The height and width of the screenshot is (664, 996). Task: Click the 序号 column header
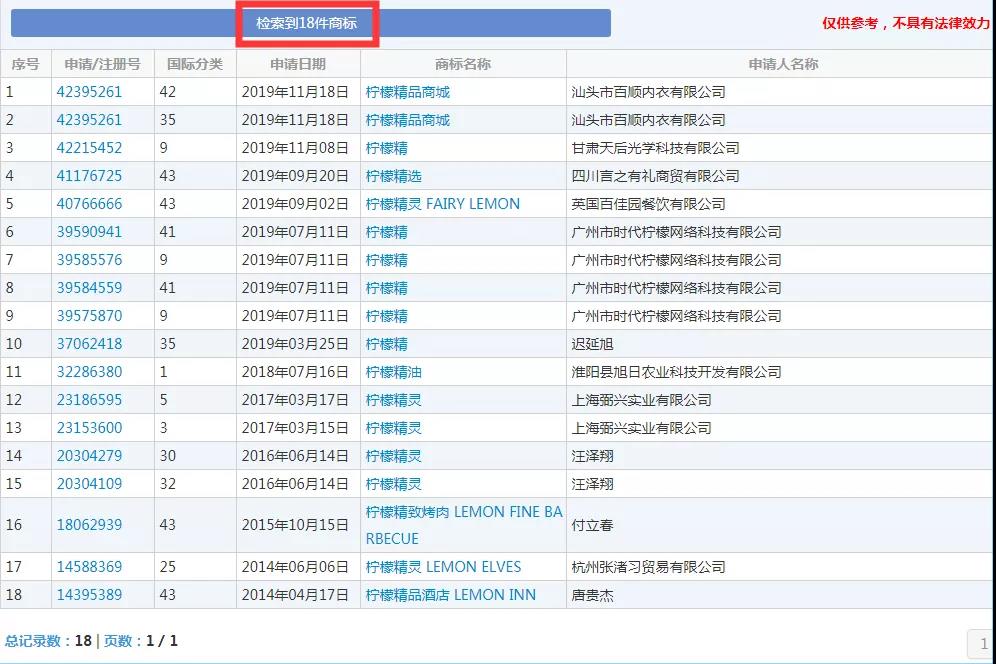pyautogui.click(x=25, y=64)
